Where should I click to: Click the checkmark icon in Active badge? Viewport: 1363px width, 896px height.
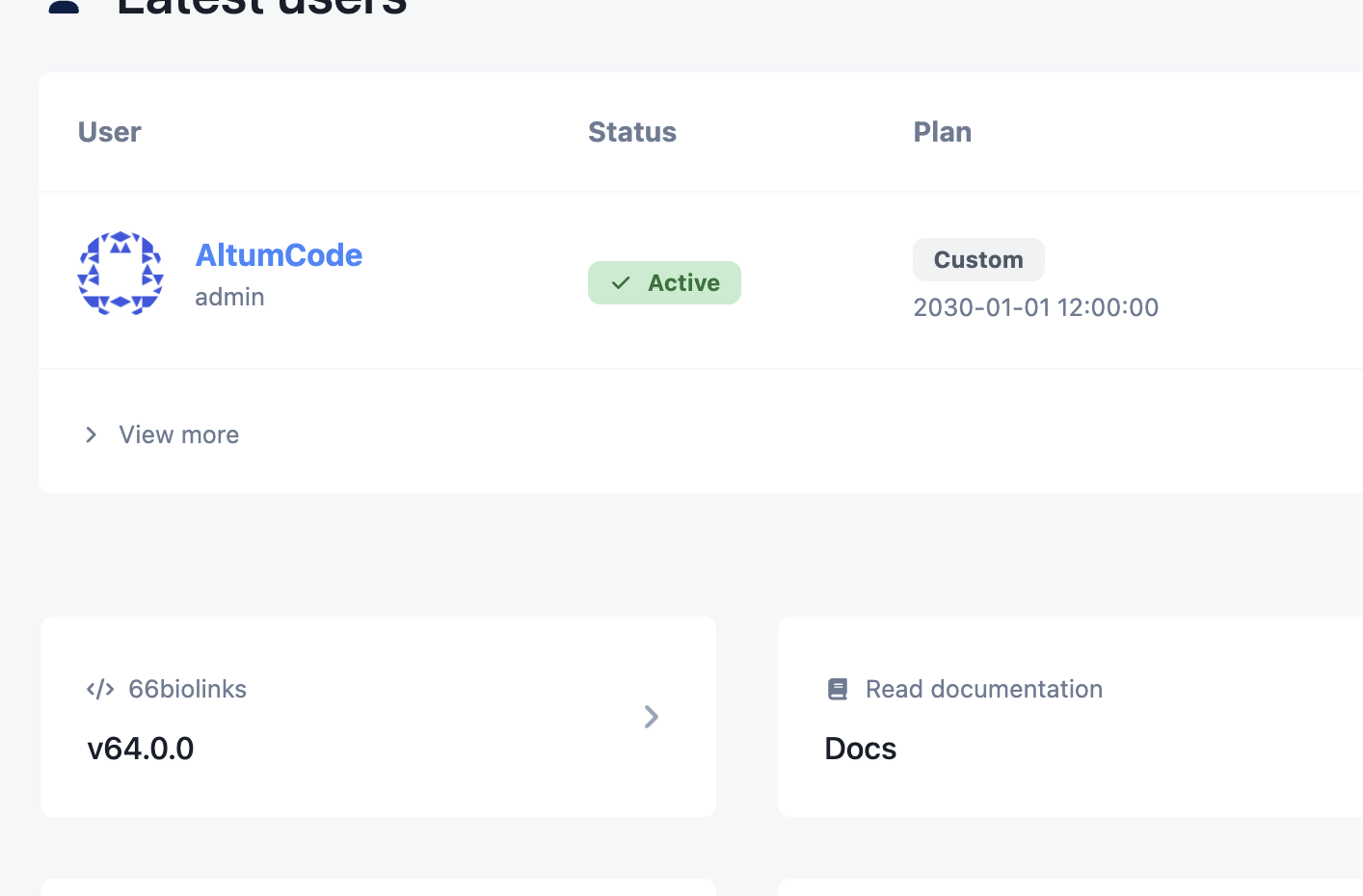tap(621, 283)
